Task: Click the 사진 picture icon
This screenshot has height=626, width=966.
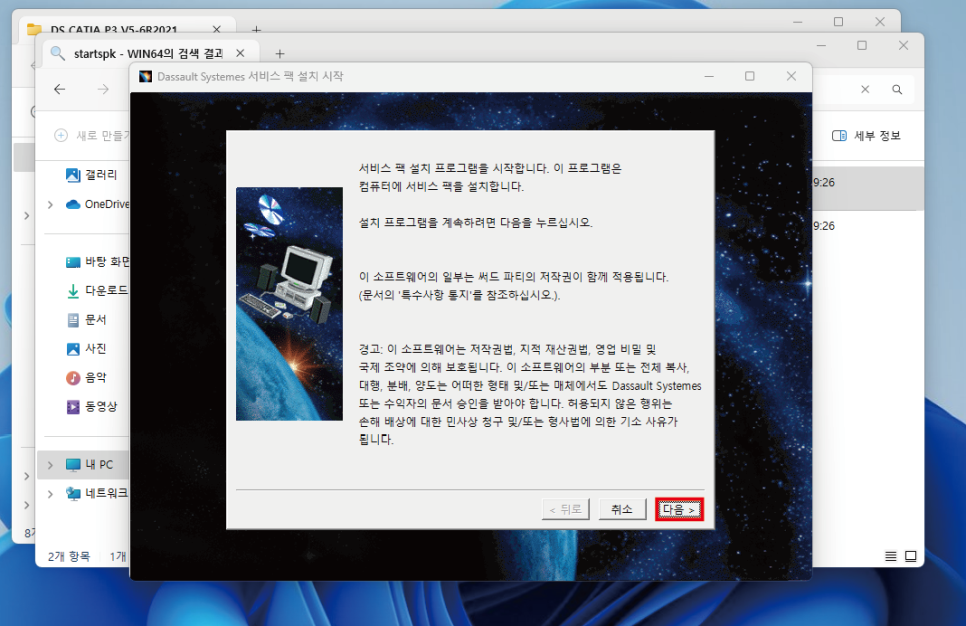Action: [73, 349]
